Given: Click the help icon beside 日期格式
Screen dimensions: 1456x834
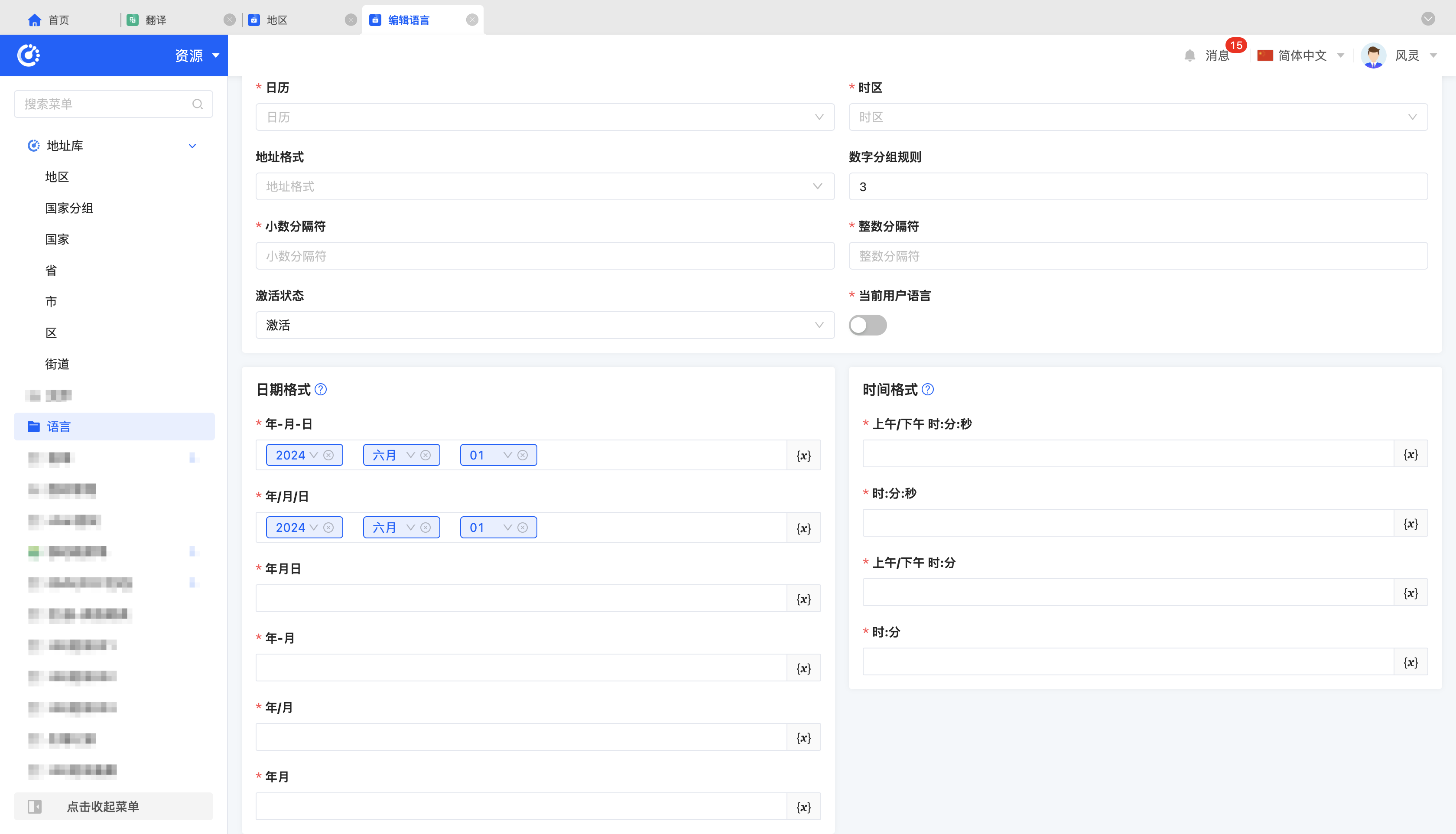Looking at the screenshot, I should pyautogui.click(x=321, y=390).
